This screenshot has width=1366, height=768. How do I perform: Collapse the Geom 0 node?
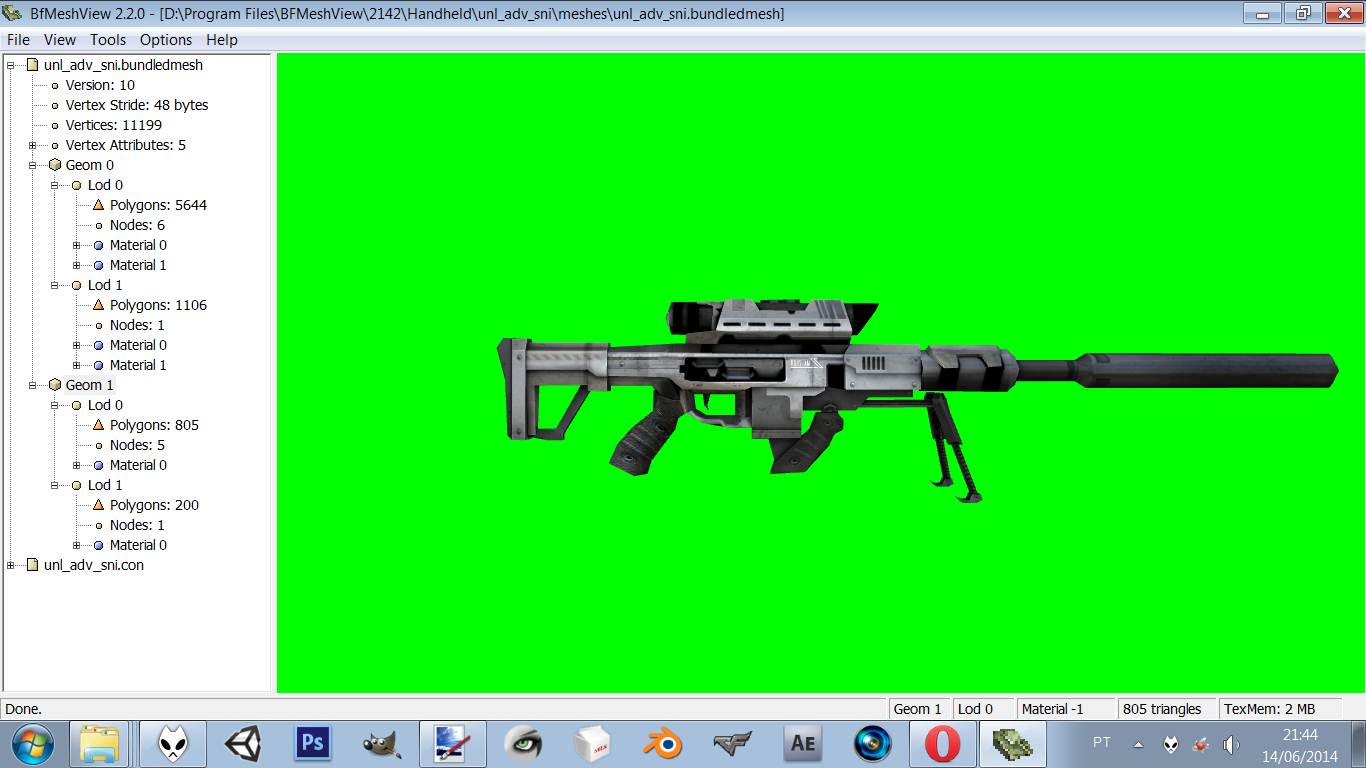pyautogui.click(x=34, y=165)
